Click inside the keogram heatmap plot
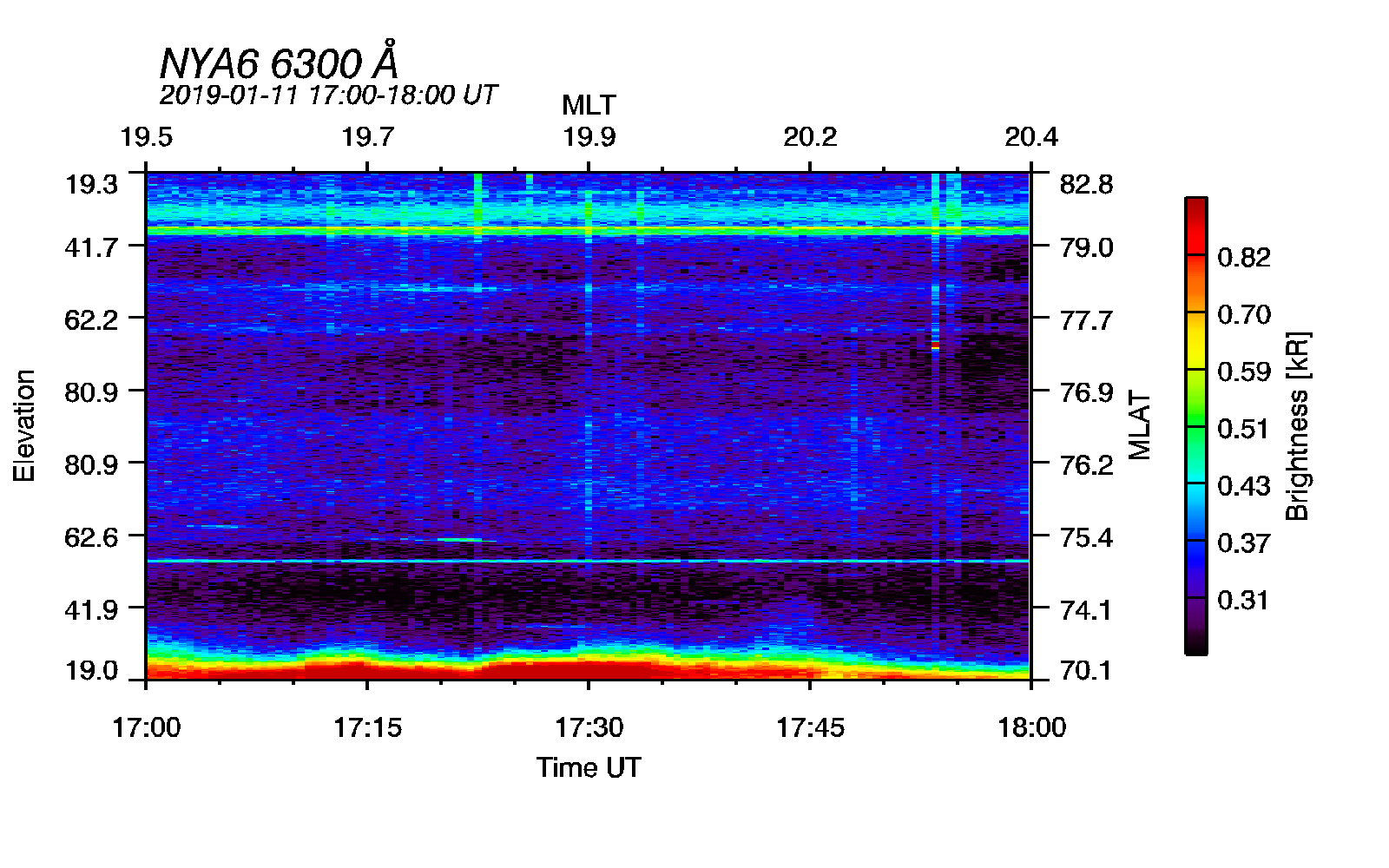The height and width of the screenshot is (868, 1389). tap(588, 425)
